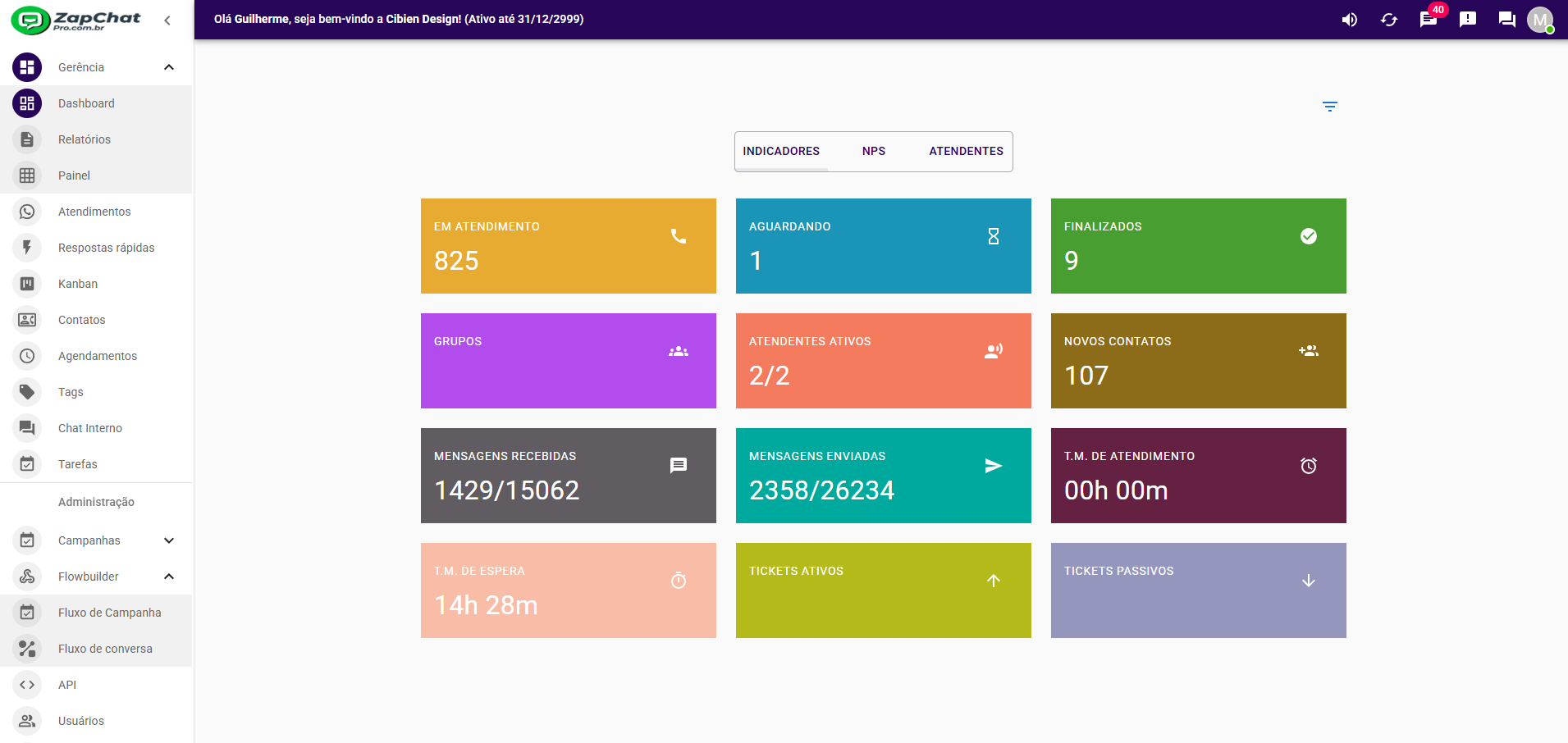Open the announcements alert icon
Screen dimensions: 1568x743
coord(1468,20)
